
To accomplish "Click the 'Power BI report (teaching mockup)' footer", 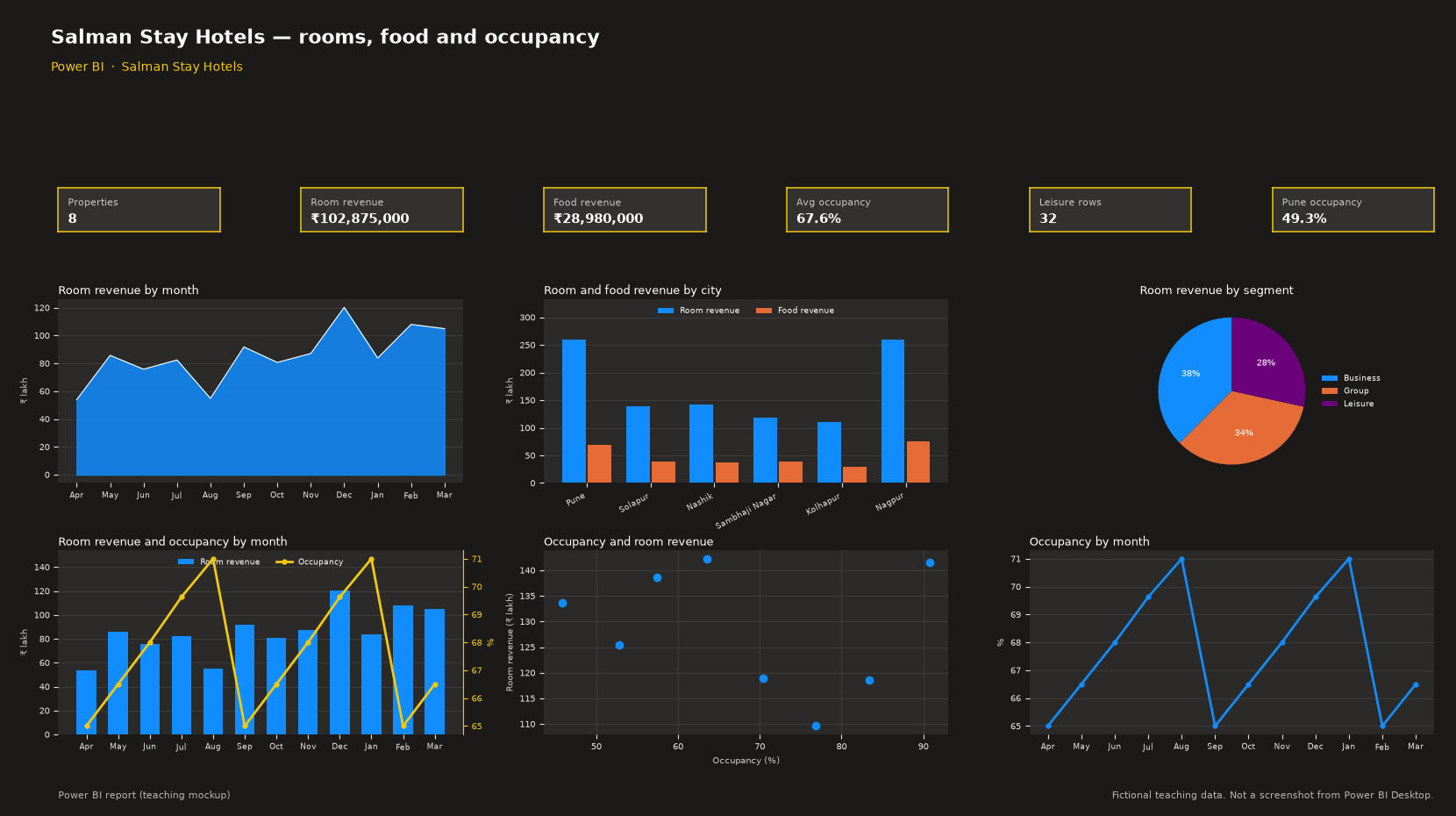I will click(145, 795).
